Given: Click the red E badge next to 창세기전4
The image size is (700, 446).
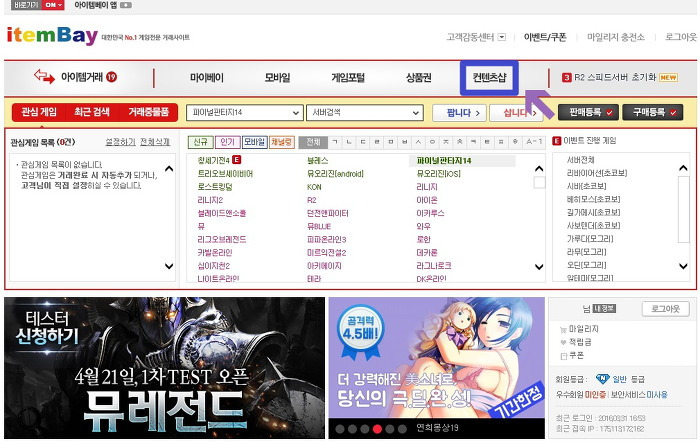Looking at the screenshot, I should click(x=237, y=159).
